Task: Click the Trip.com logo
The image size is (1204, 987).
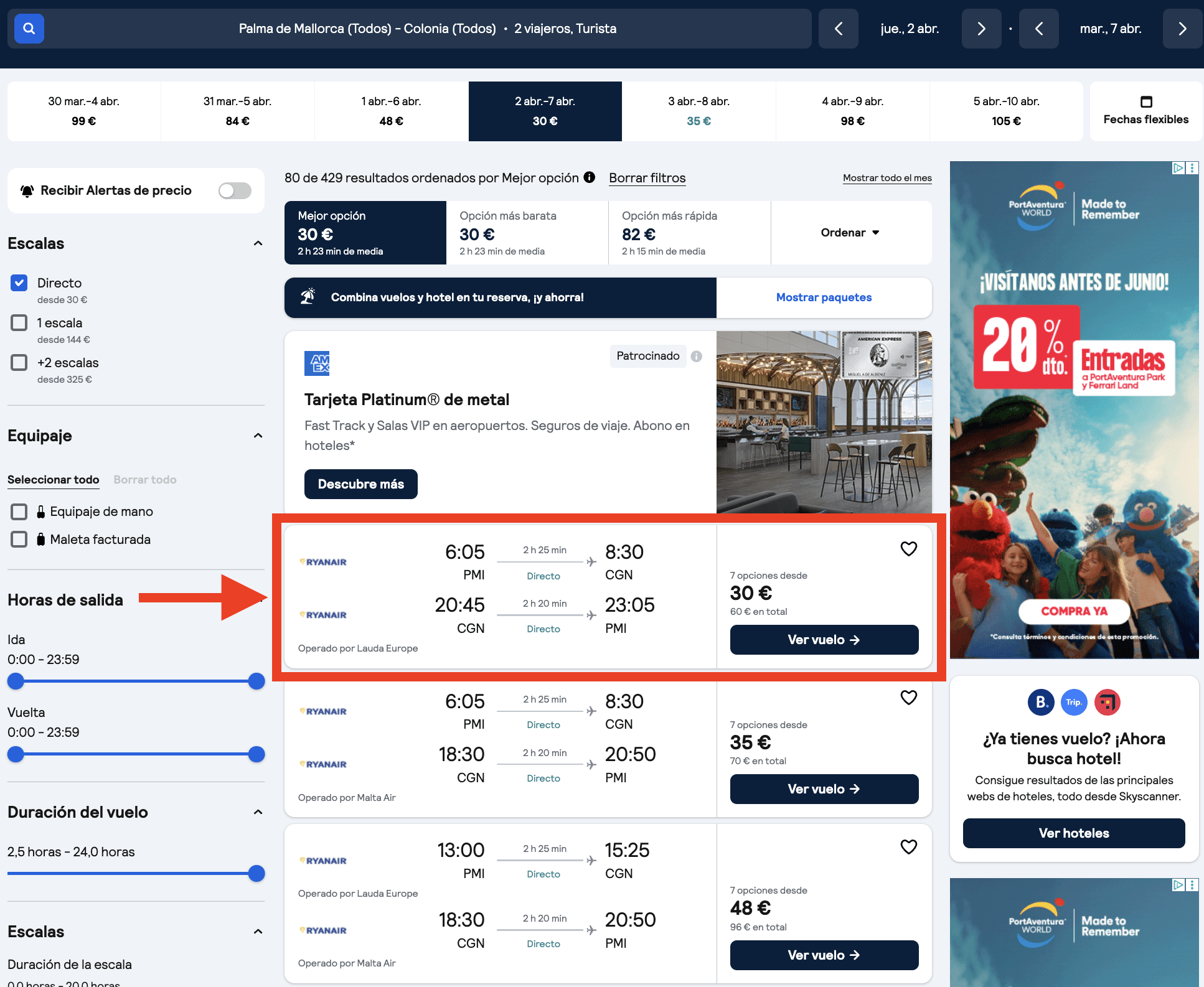Action: (x=1074, y=703)
